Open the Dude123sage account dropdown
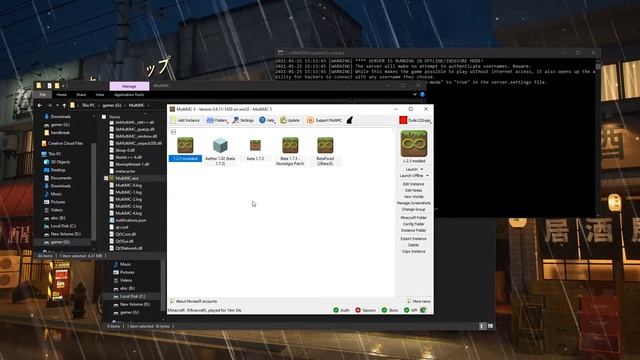This screenshot has width=640, height=360. coord(416,120)
